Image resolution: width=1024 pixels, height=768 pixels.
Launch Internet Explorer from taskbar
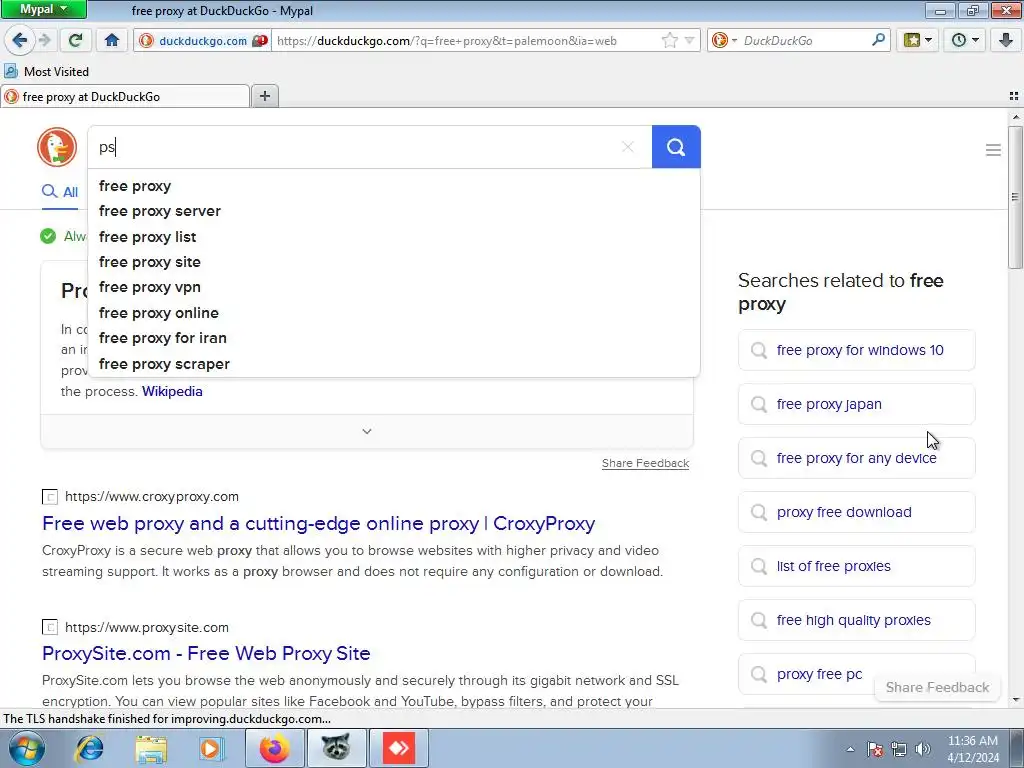click(89, 748)
